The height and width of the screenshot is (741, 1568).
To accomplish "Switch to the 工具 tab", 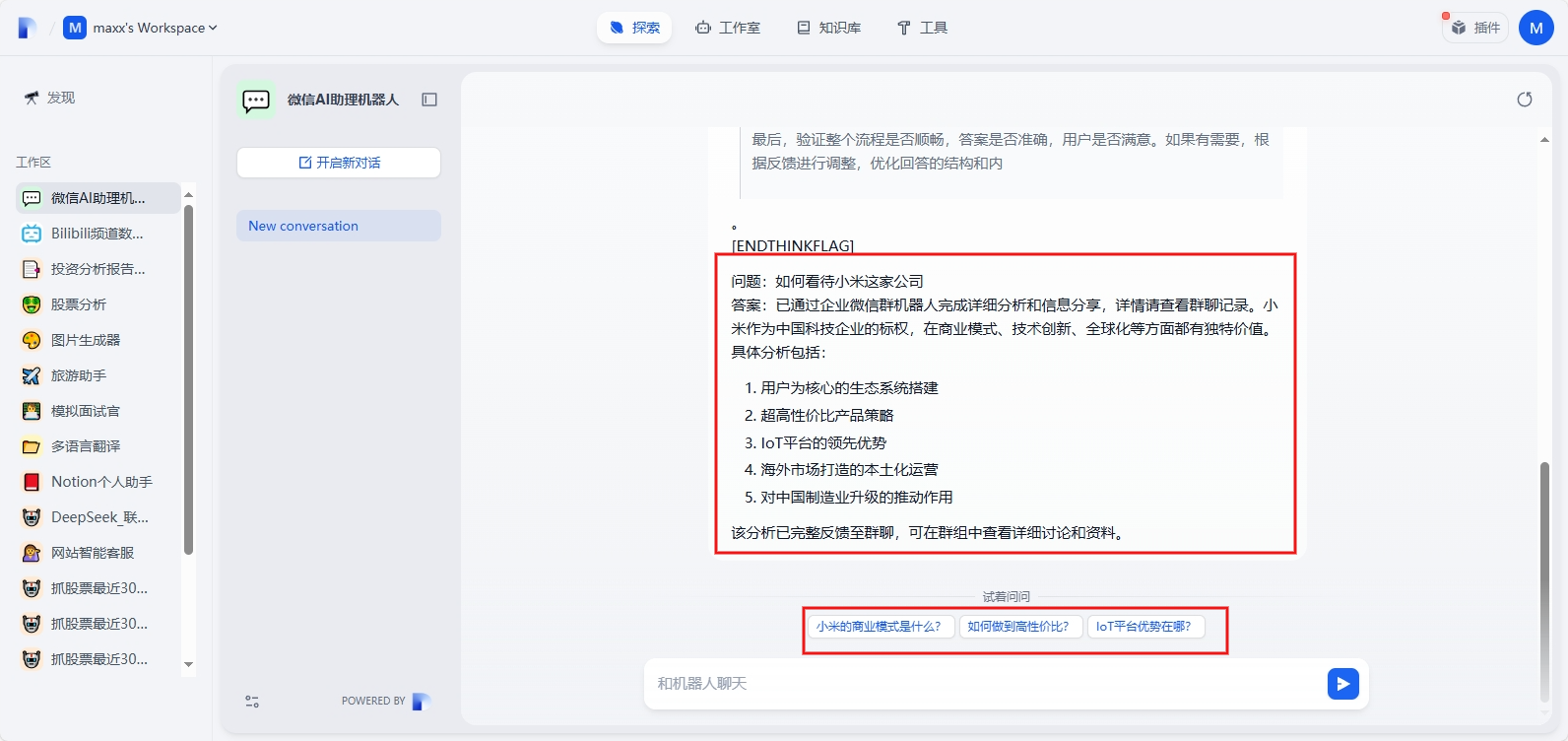I will coord(922,28).
